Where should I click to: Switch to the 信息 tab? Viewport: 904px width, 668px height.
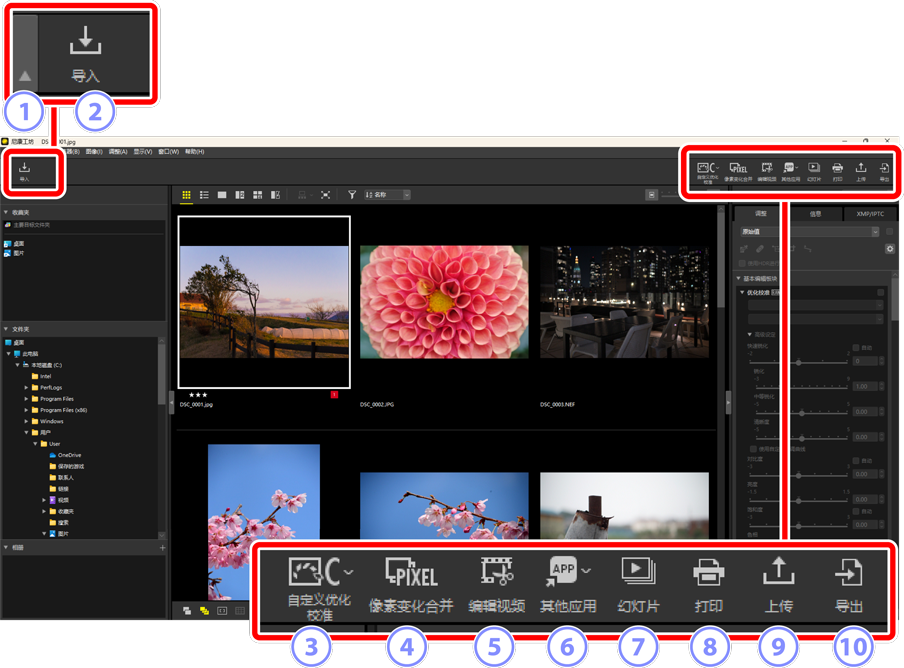pos(815,214)
